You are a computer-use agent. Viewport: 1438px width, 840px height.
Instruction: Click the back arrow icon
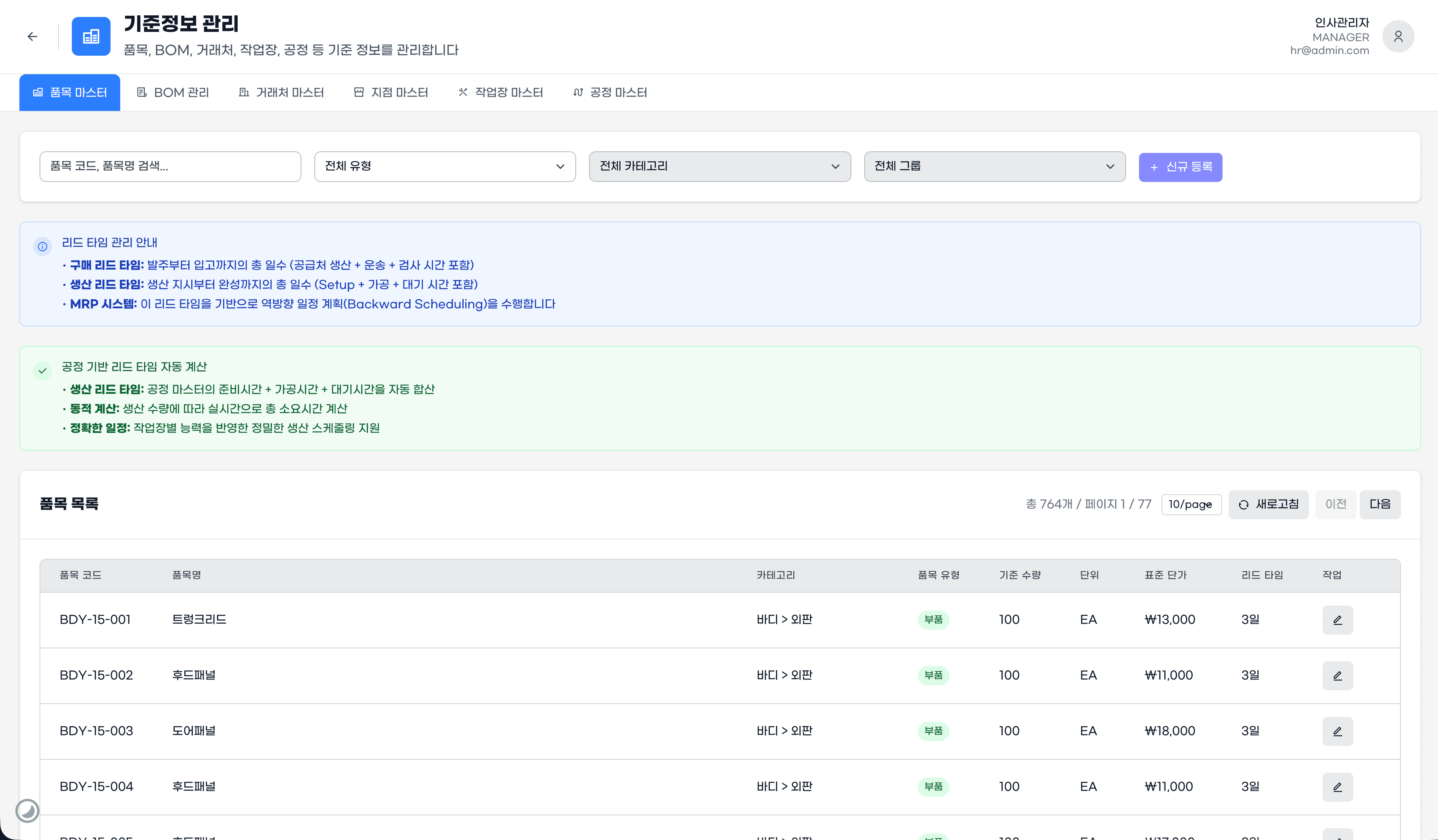(32, 37)
